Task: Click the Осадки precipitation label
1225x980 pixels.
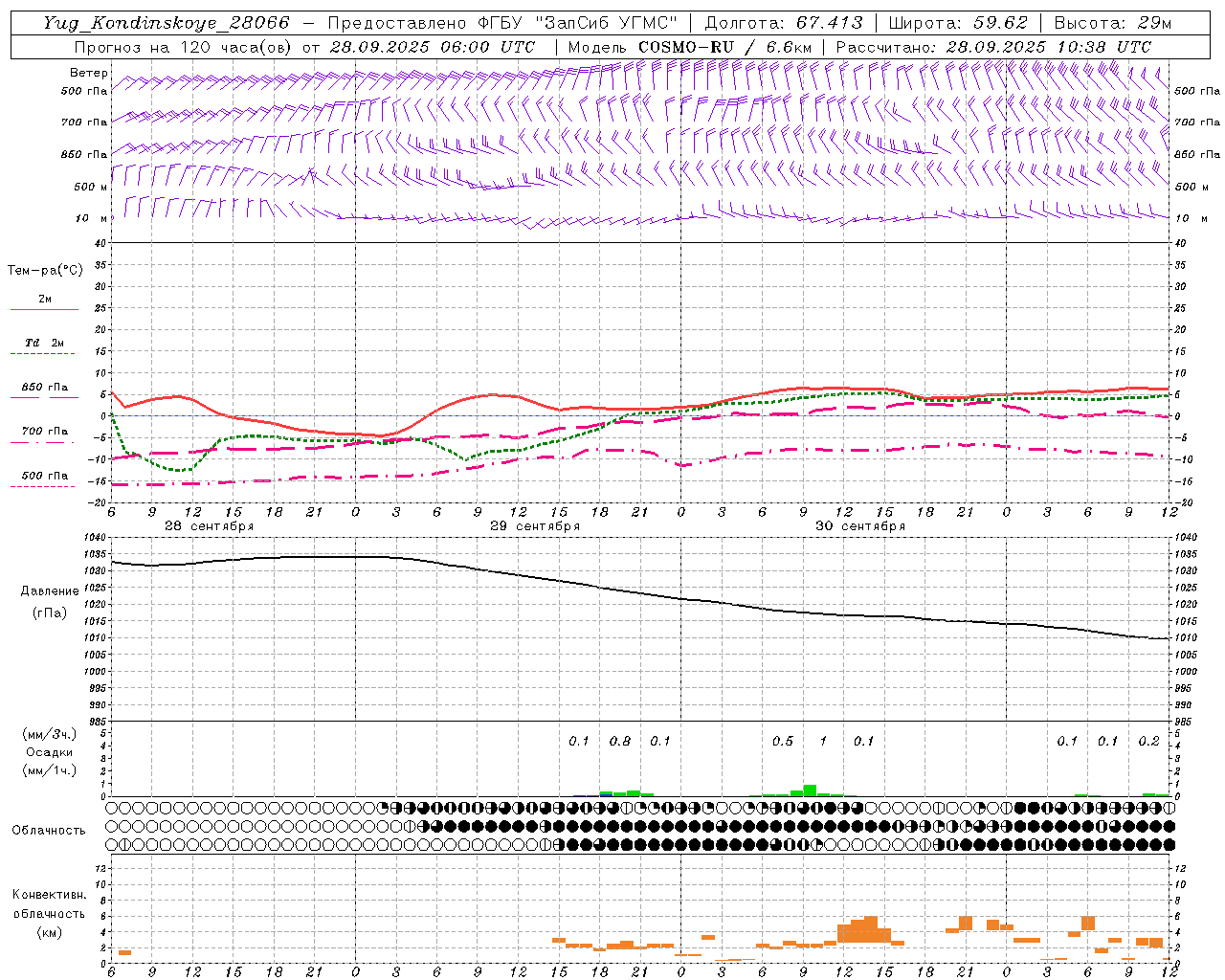Action: (50, 752)
